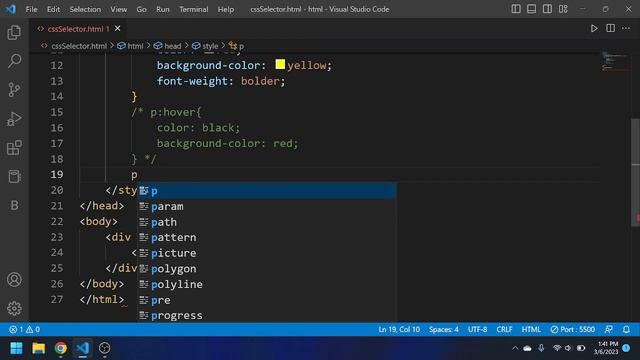Image resolution: width=640 pixels, height=360 pixels.
Task: Open the editor More Actions menu
Action: (626, 29)
